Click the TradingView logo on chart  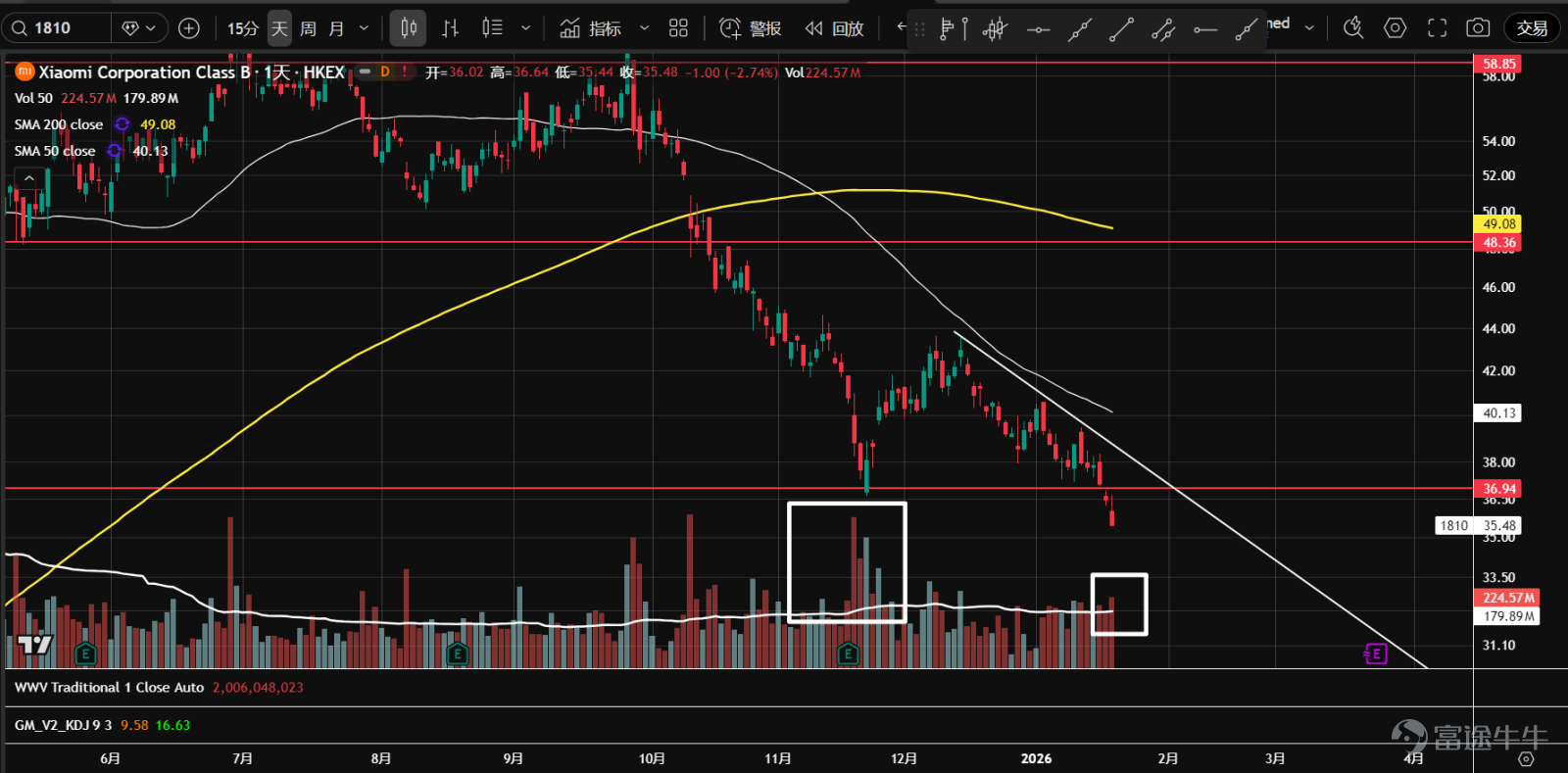point(35,644)
